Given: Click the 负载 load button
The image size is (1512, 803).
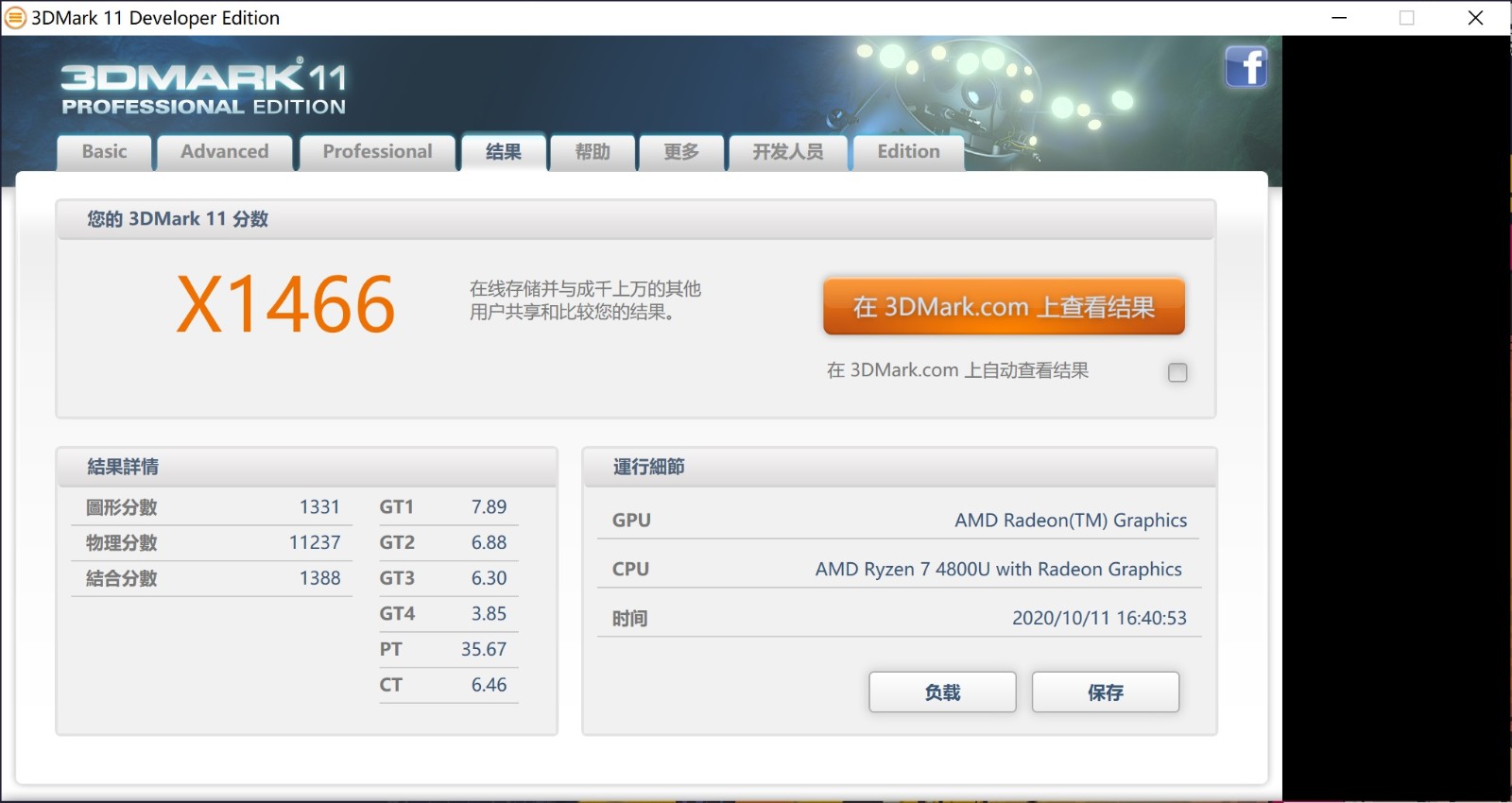Looking at the screenshot, I should click(x=942, y=692).
